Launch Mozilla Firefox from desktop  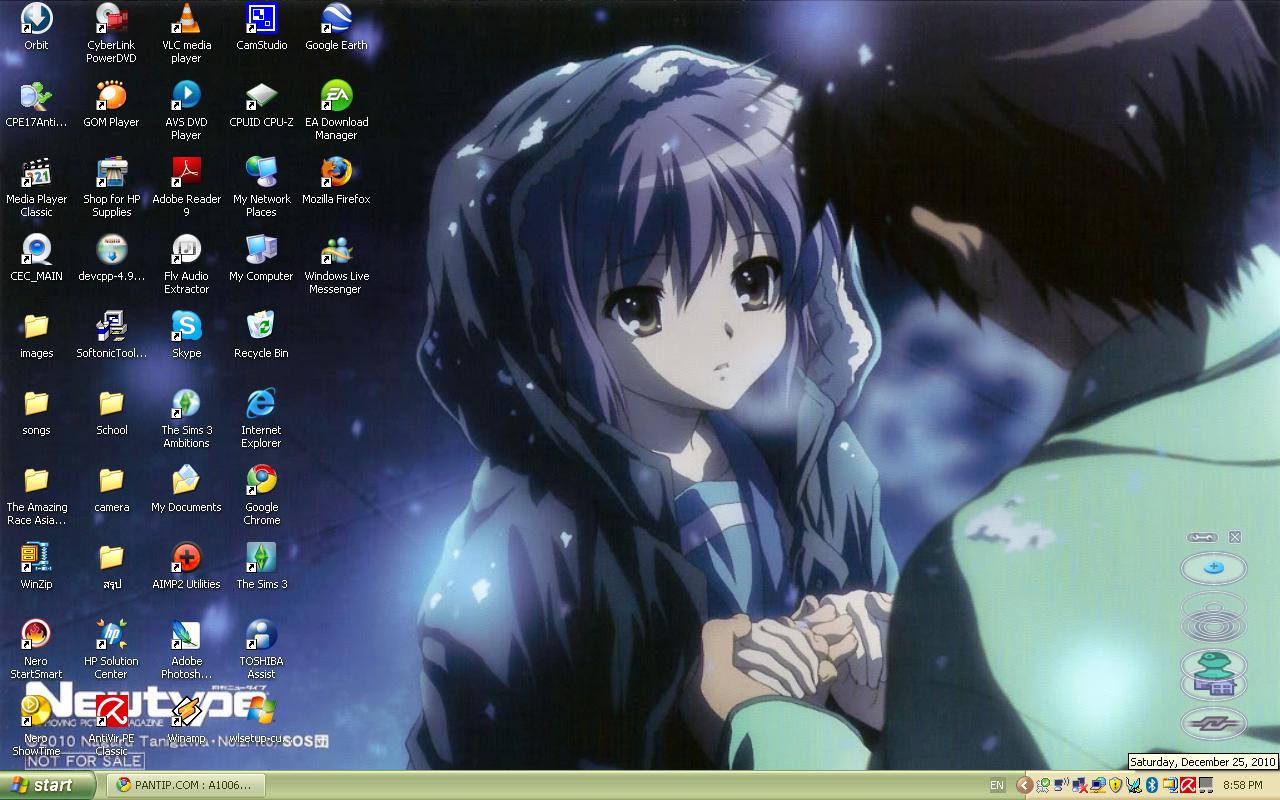[336, 181]
